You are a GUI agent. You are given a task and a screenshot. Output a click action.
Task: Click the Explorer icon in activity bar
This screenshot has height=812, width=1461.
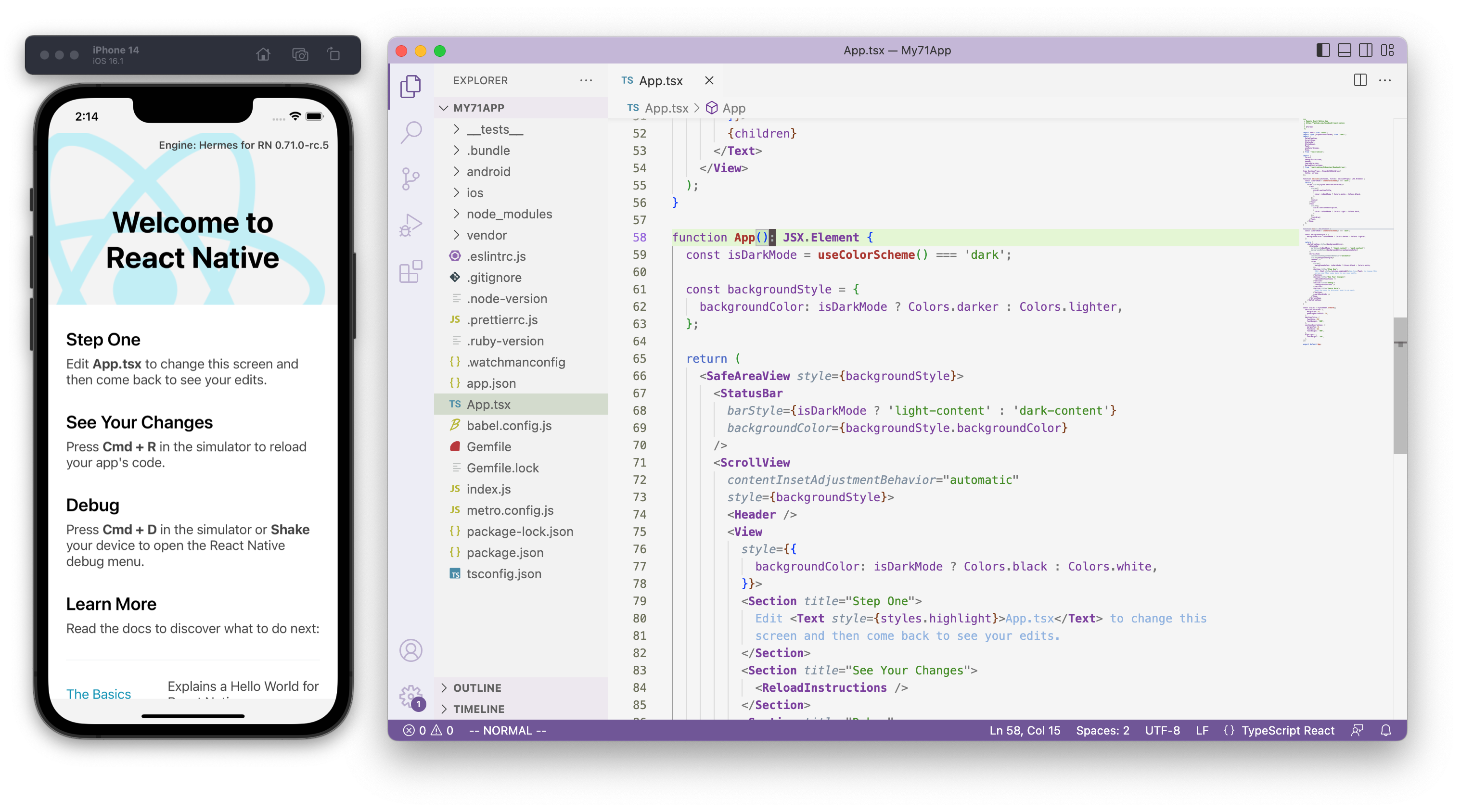point(411,87)
